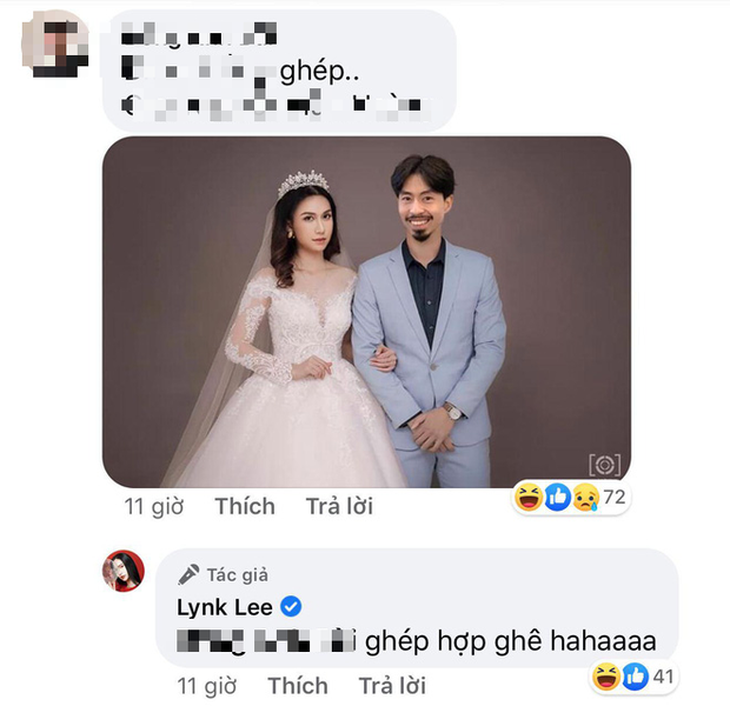
Task: Click the thumbs-up reaction beside 41
Action: (x=635, y=676)
